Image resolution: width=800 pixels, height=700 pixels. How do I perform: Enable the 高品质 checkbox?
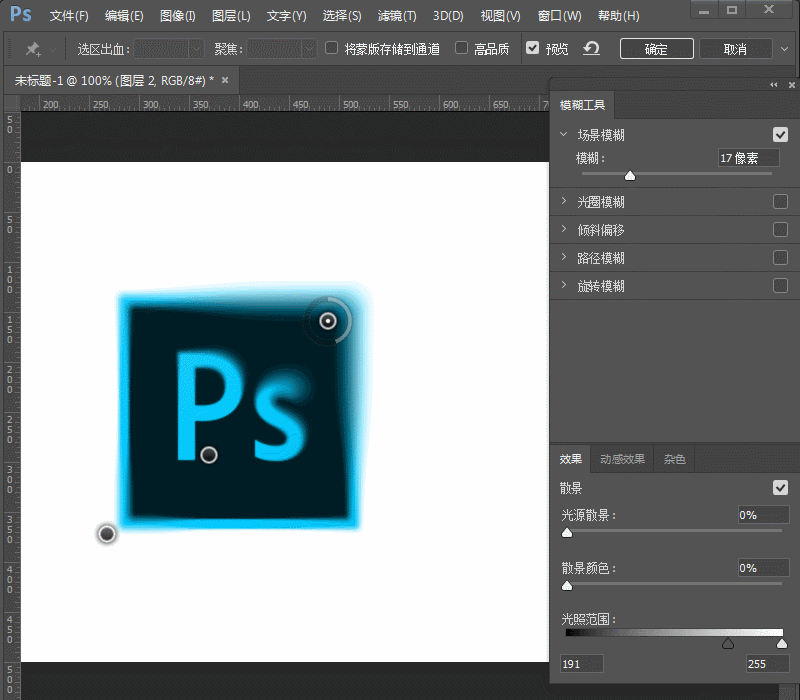pyautogui.click(x=461, y=48)
